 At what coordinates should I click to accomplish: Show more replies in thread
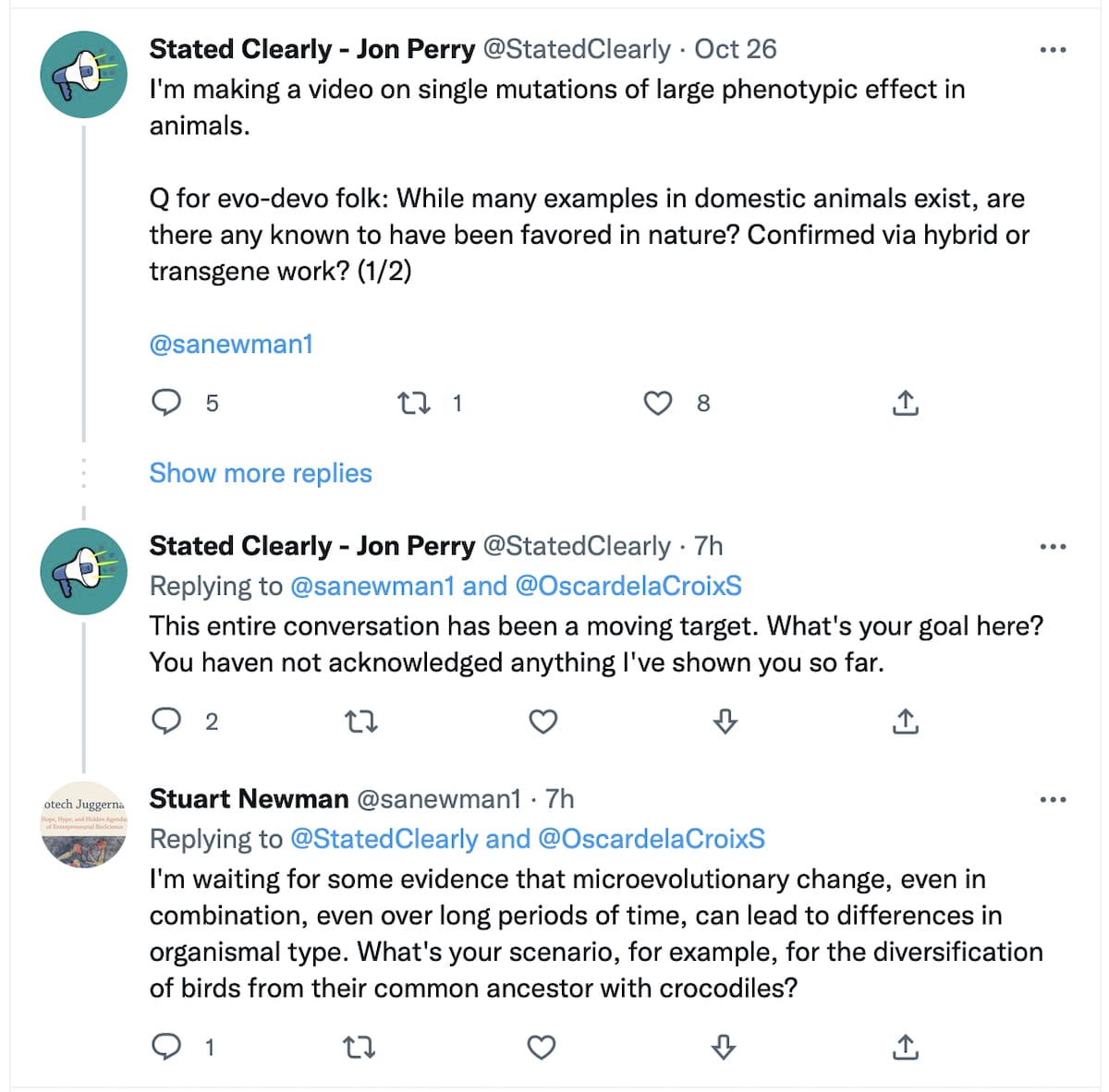(261, 473)
